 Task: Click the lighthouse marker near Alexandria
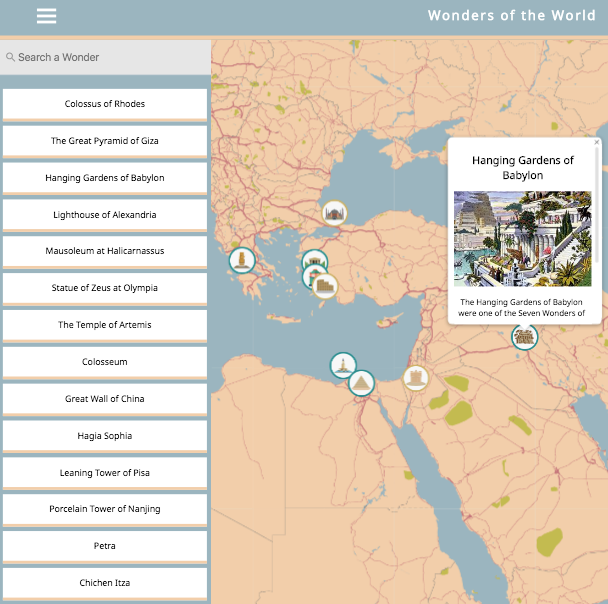343,365
